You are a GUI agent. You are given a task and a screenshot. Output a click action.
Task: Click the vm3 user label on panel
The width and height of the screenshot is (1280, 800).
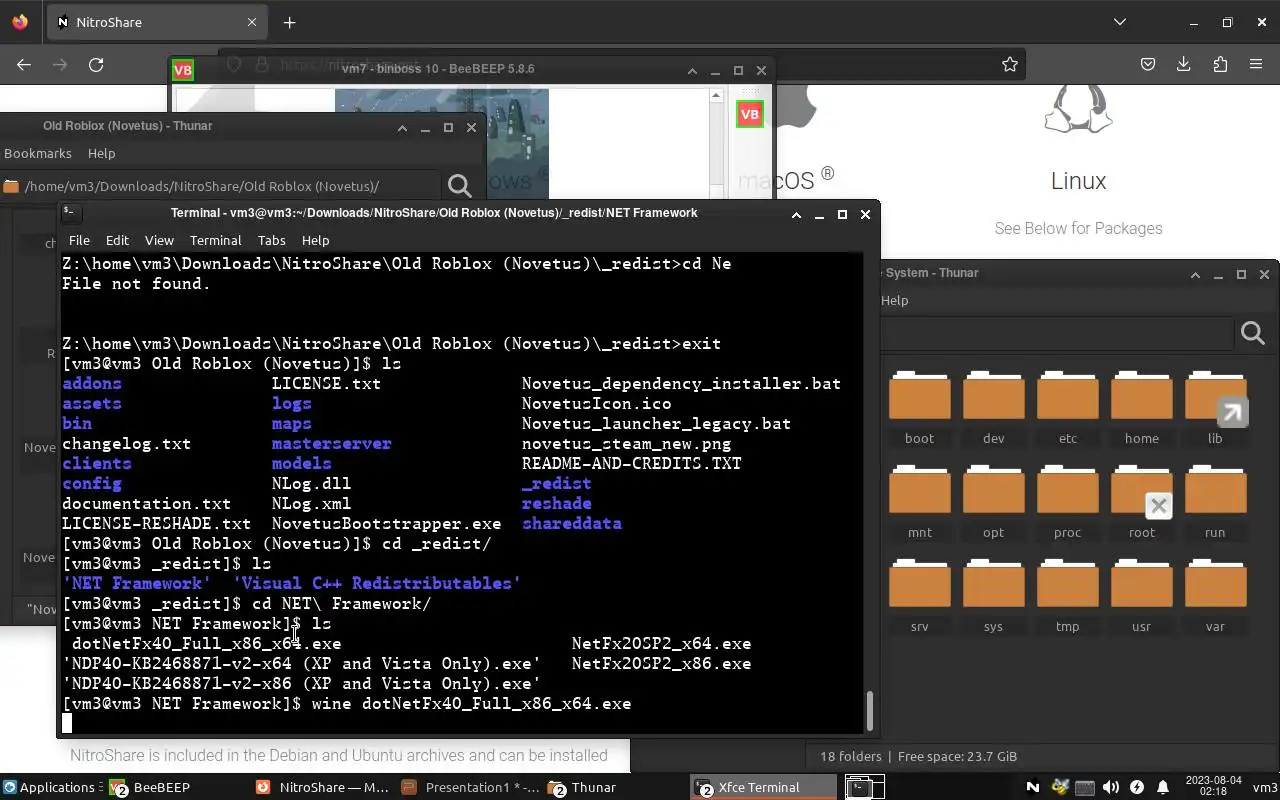tap(1264, 787)
